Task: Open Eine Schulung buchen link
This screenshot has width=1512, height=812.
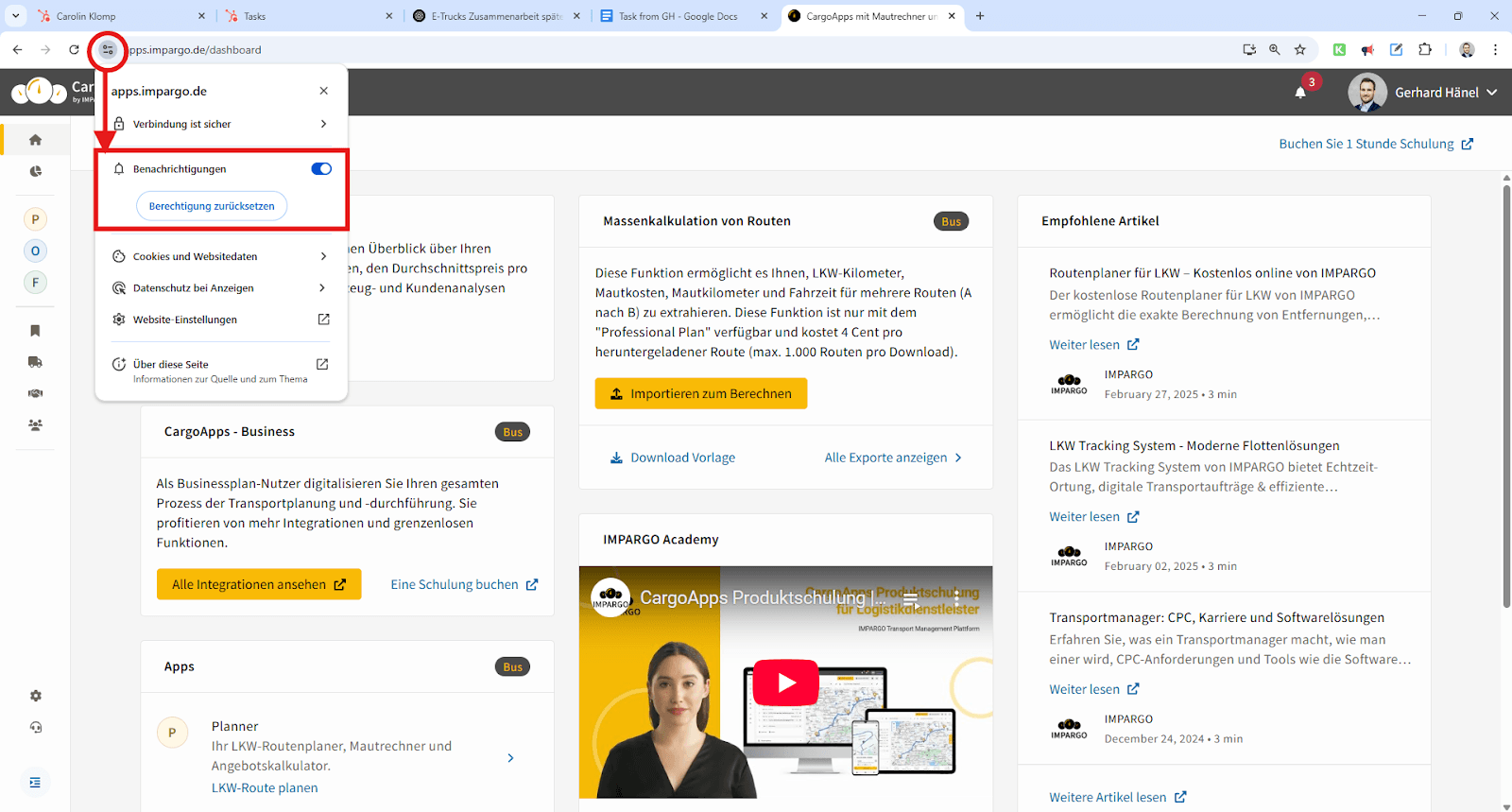Action: (x=464, y=584)
